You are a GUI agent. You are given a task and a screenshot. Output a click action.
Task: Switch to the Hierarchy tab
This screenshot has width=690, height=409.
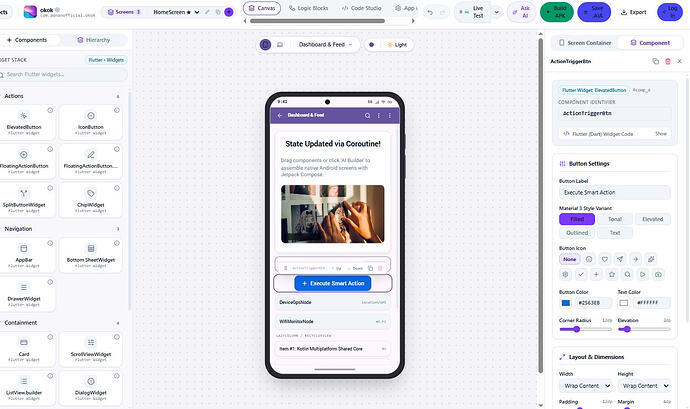coord(93,40)
